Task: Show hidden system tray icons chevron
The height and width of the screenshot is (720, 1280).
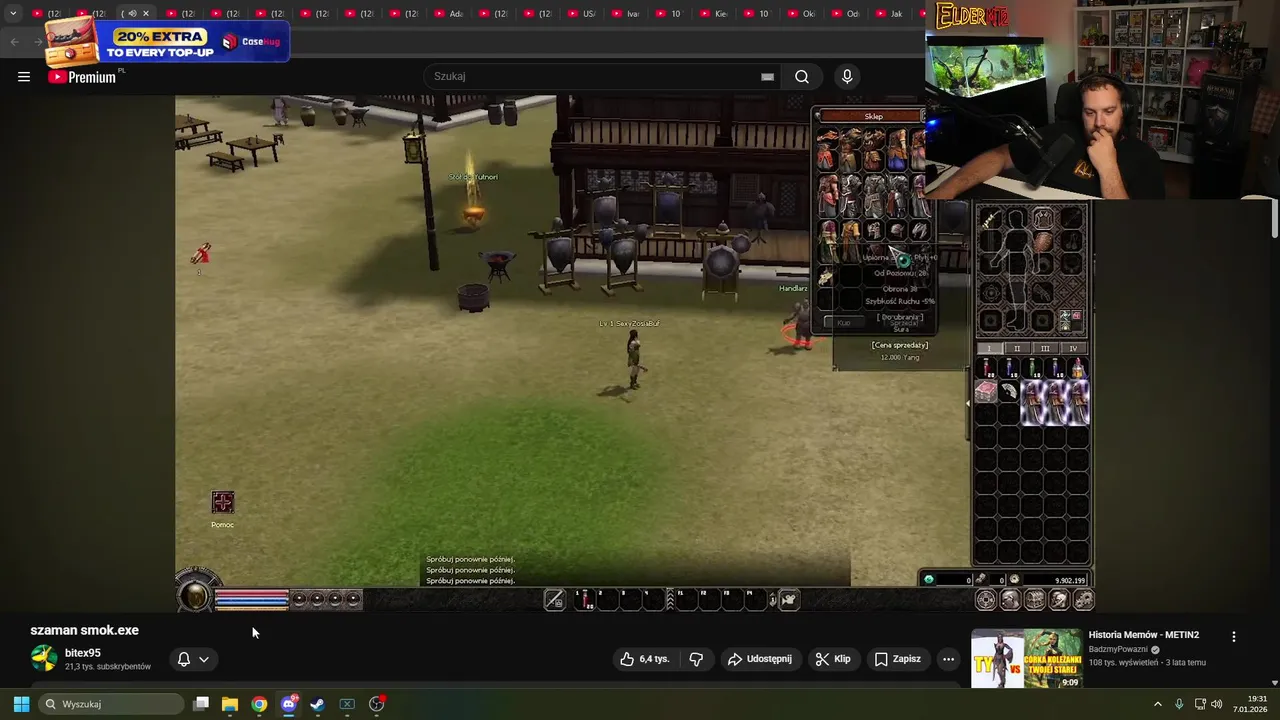Action: coord(1158,704)
